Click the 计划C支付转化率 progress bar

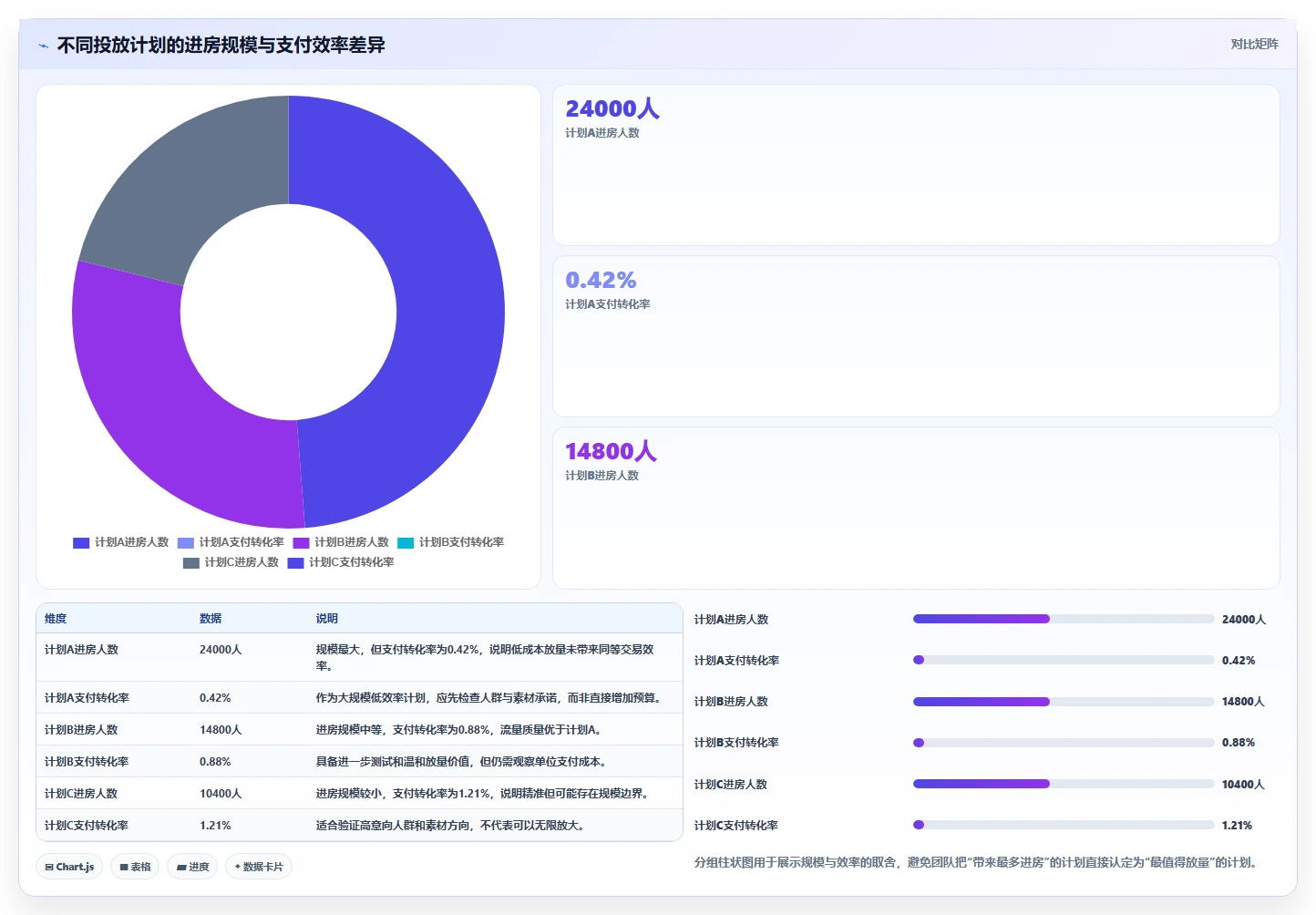click(1064, 825)
